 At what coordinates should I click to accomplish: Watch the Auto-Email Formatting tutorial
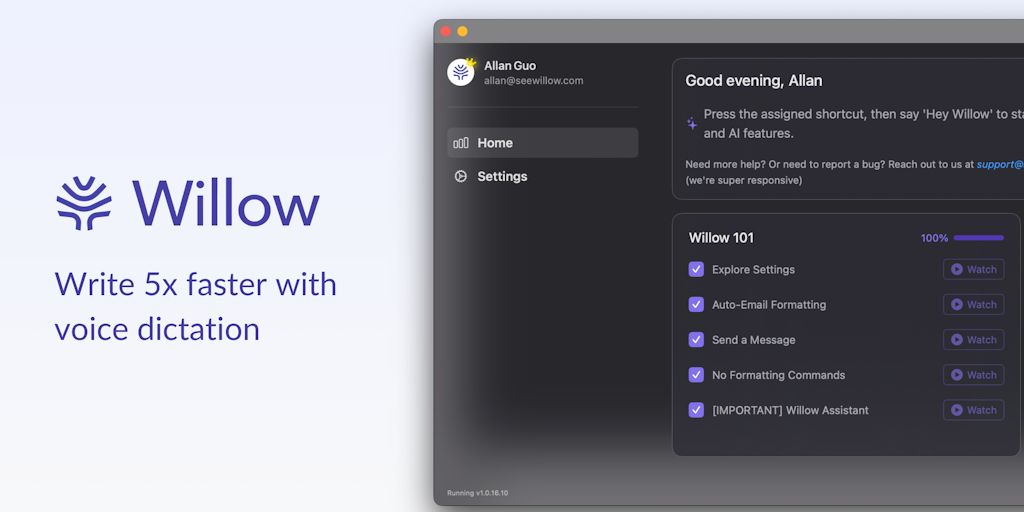pos(973,304)
